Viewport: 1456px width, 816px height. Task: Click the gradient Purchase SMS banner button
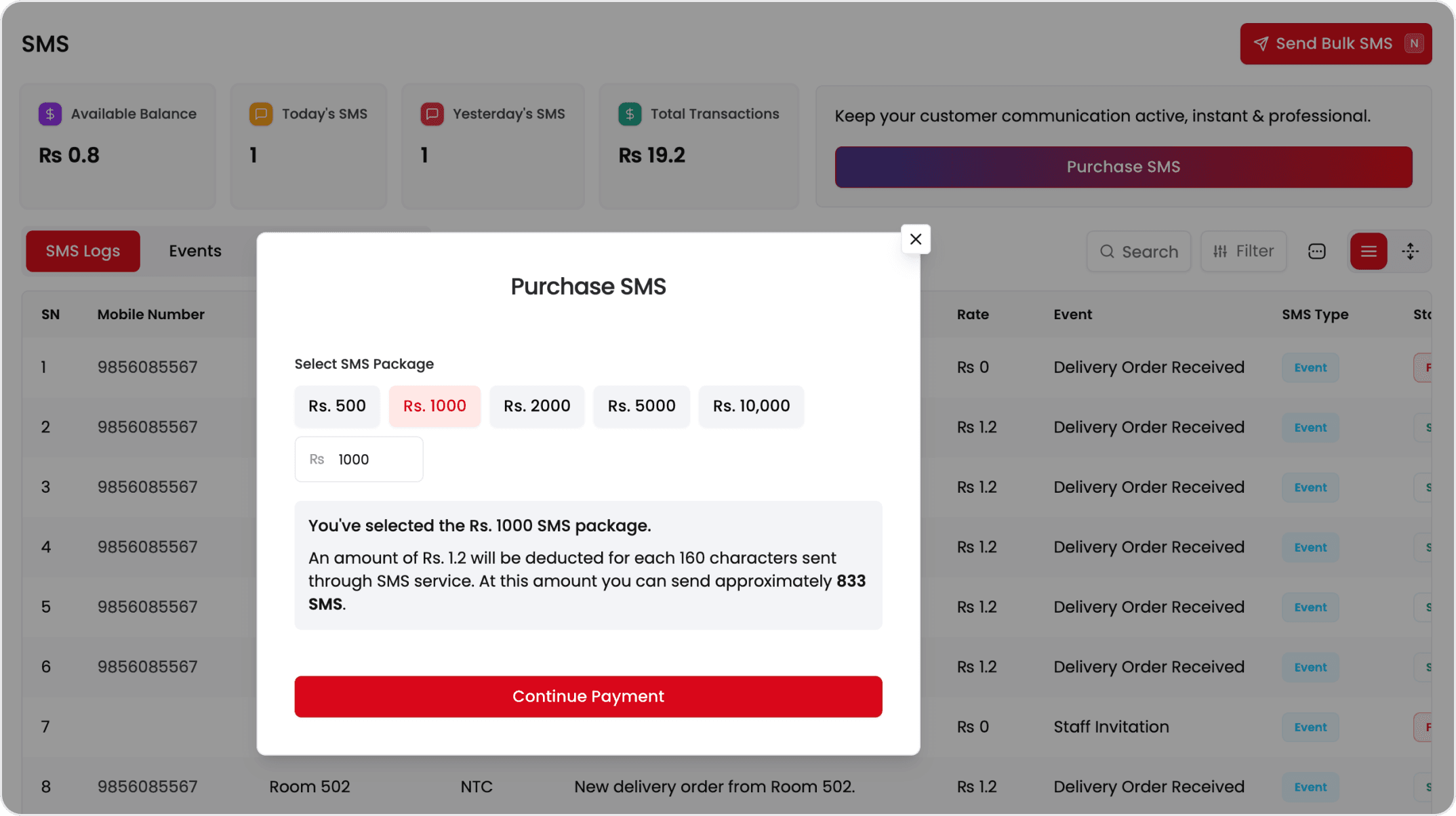(1123, 167)
